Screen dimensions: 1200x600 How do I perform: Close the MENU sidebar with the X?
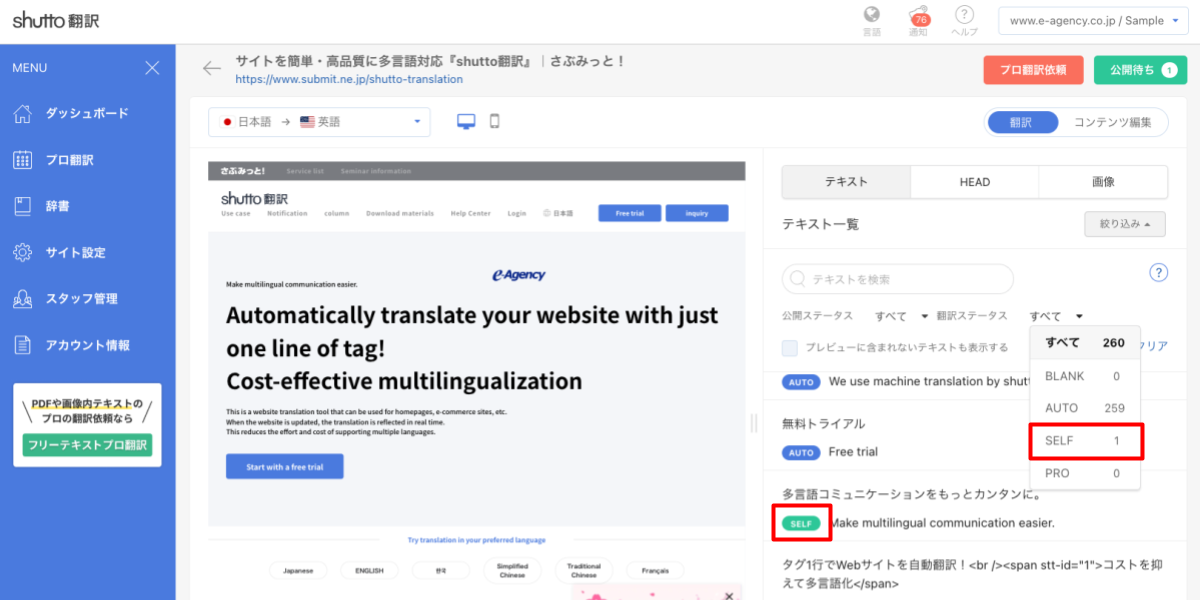tap(152, 68)
